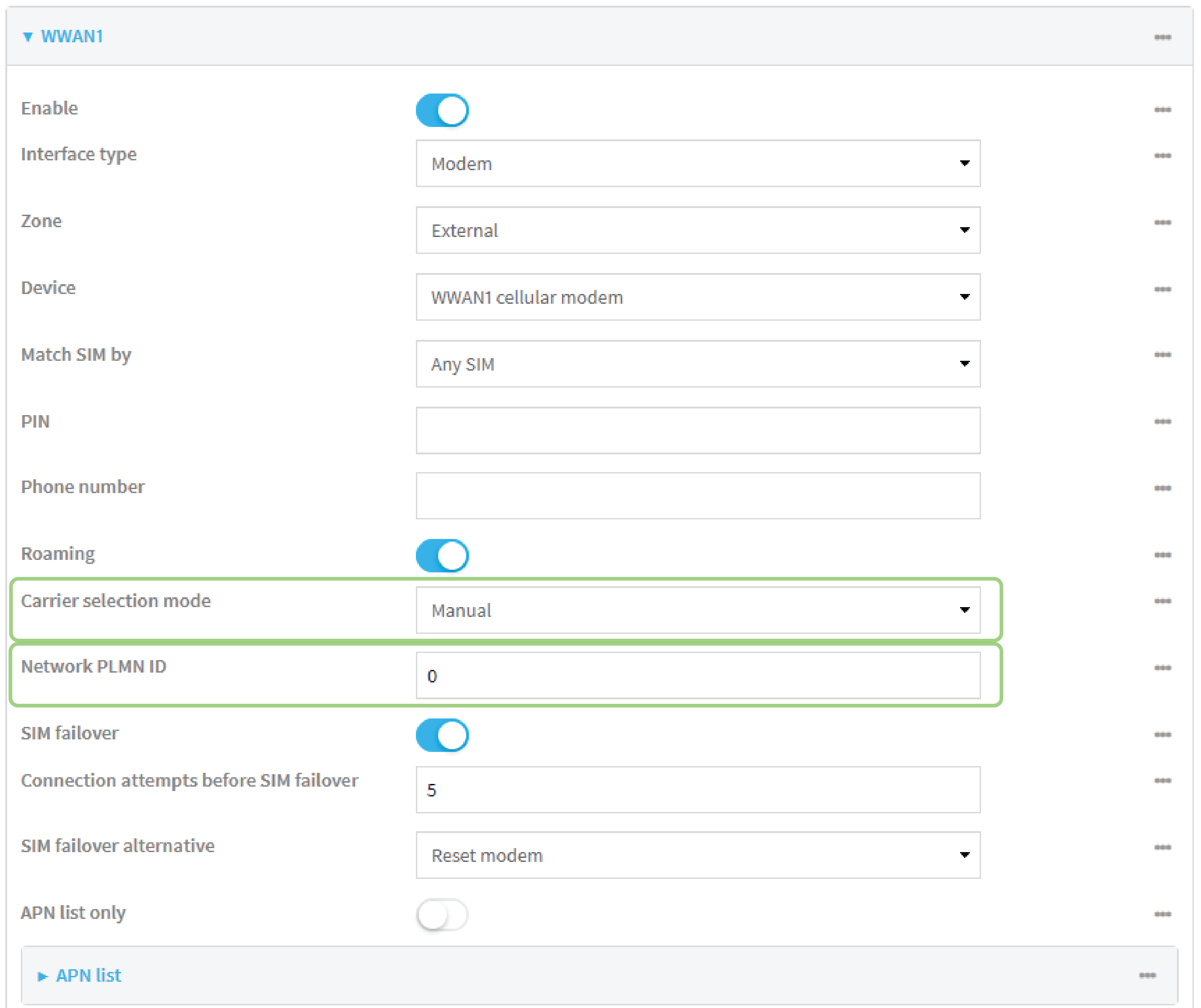The image size is (1201, 1008).
Task: Disable the Enable toggle for WWAN1
Action: [x=441, y=110]
